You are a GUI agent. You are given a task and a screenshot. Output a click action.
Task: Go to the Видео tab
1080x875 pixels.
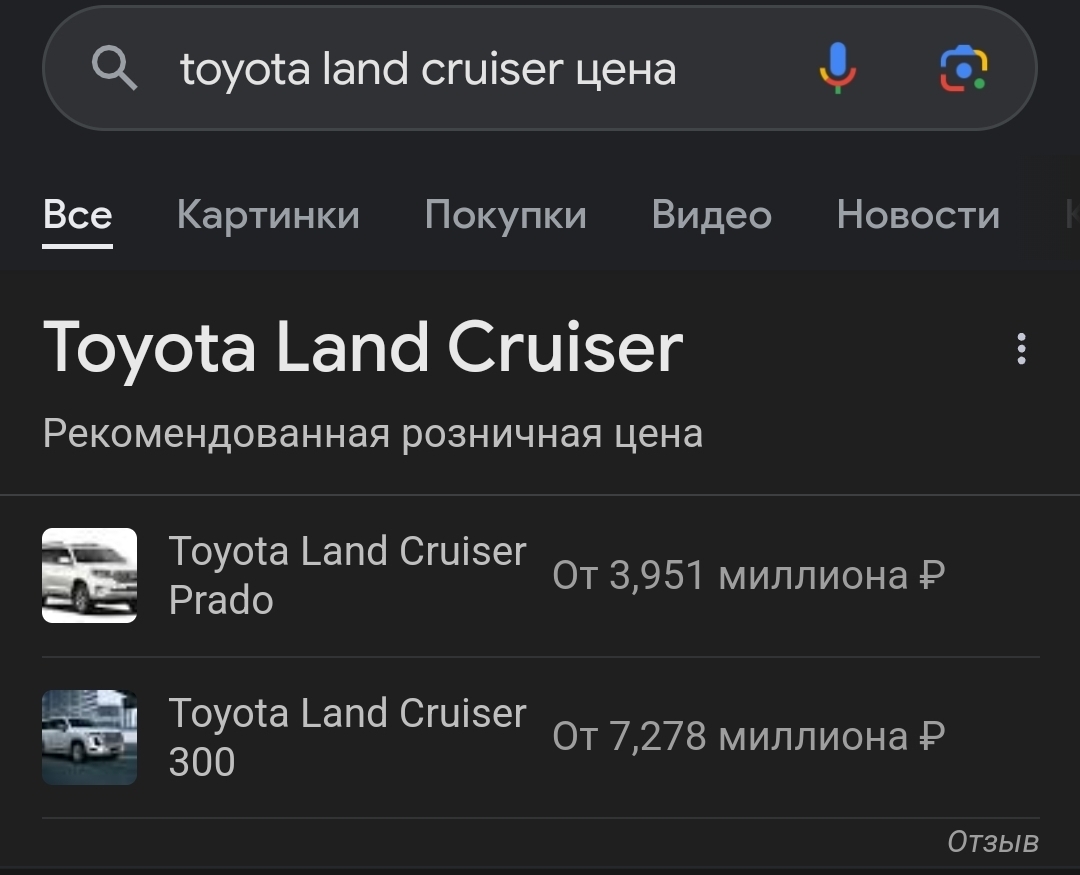pos(711,215)
